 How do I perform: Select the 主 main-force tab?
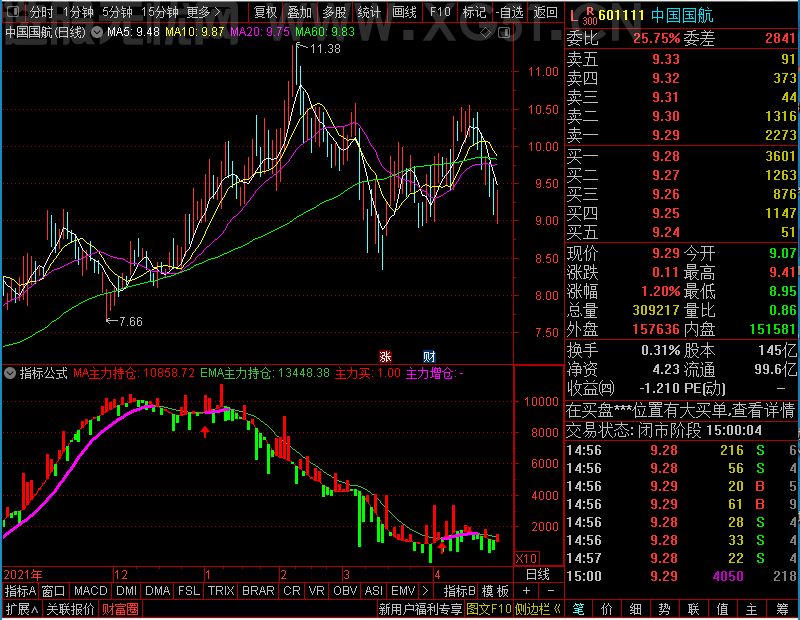click(x=752, y=609)
